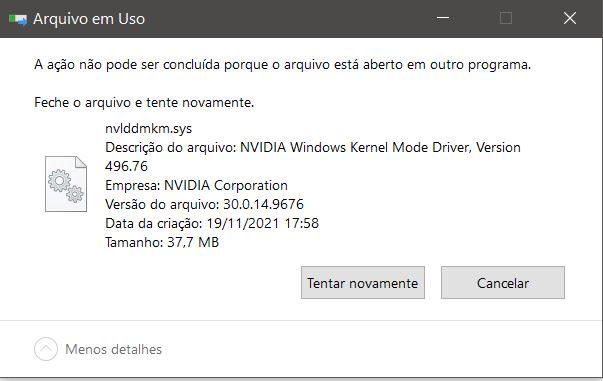
Task: Click the 'Feche o arquivo e tente novamente' text
Action: 144,102
